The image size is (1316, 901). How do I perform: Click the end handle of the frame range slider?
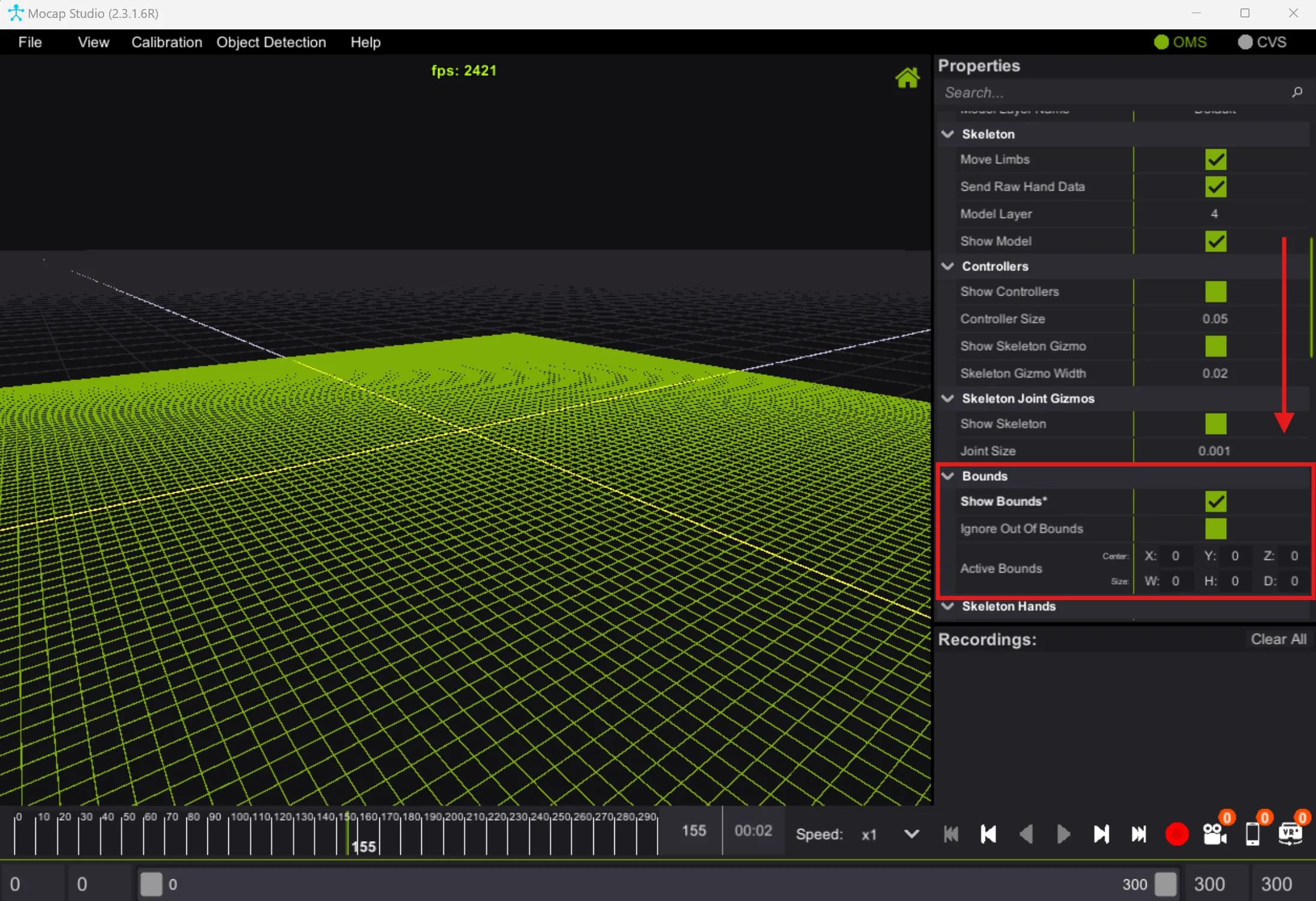coord(1166,884)
